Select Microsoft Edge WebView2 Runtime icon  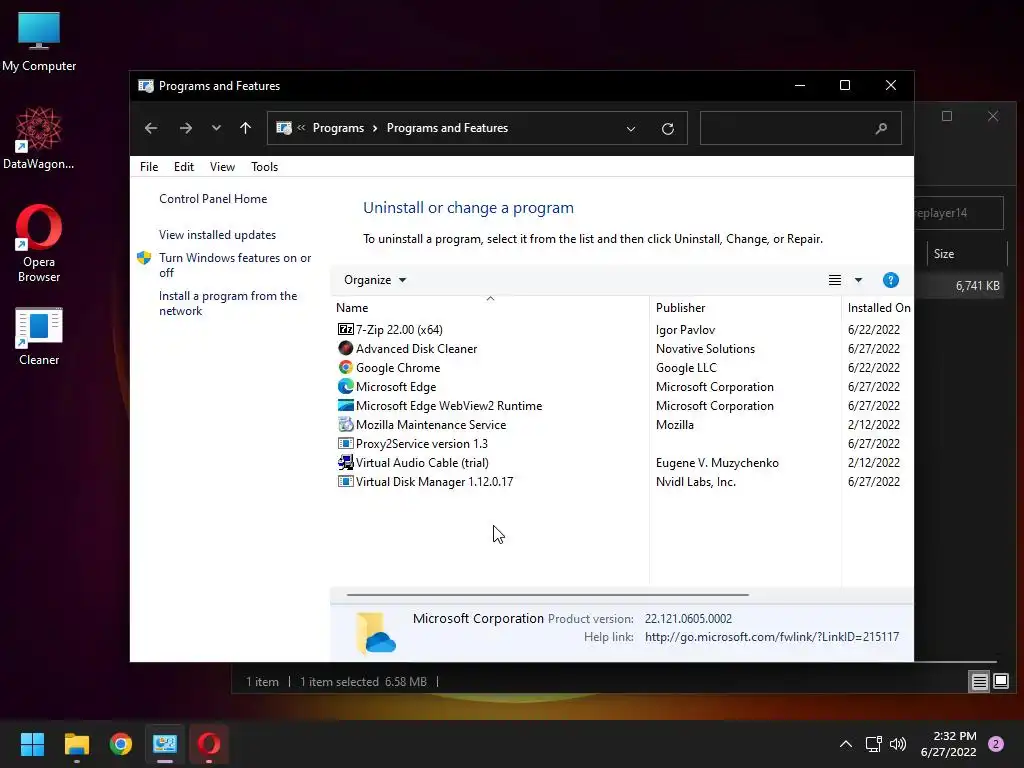(345, 405)
